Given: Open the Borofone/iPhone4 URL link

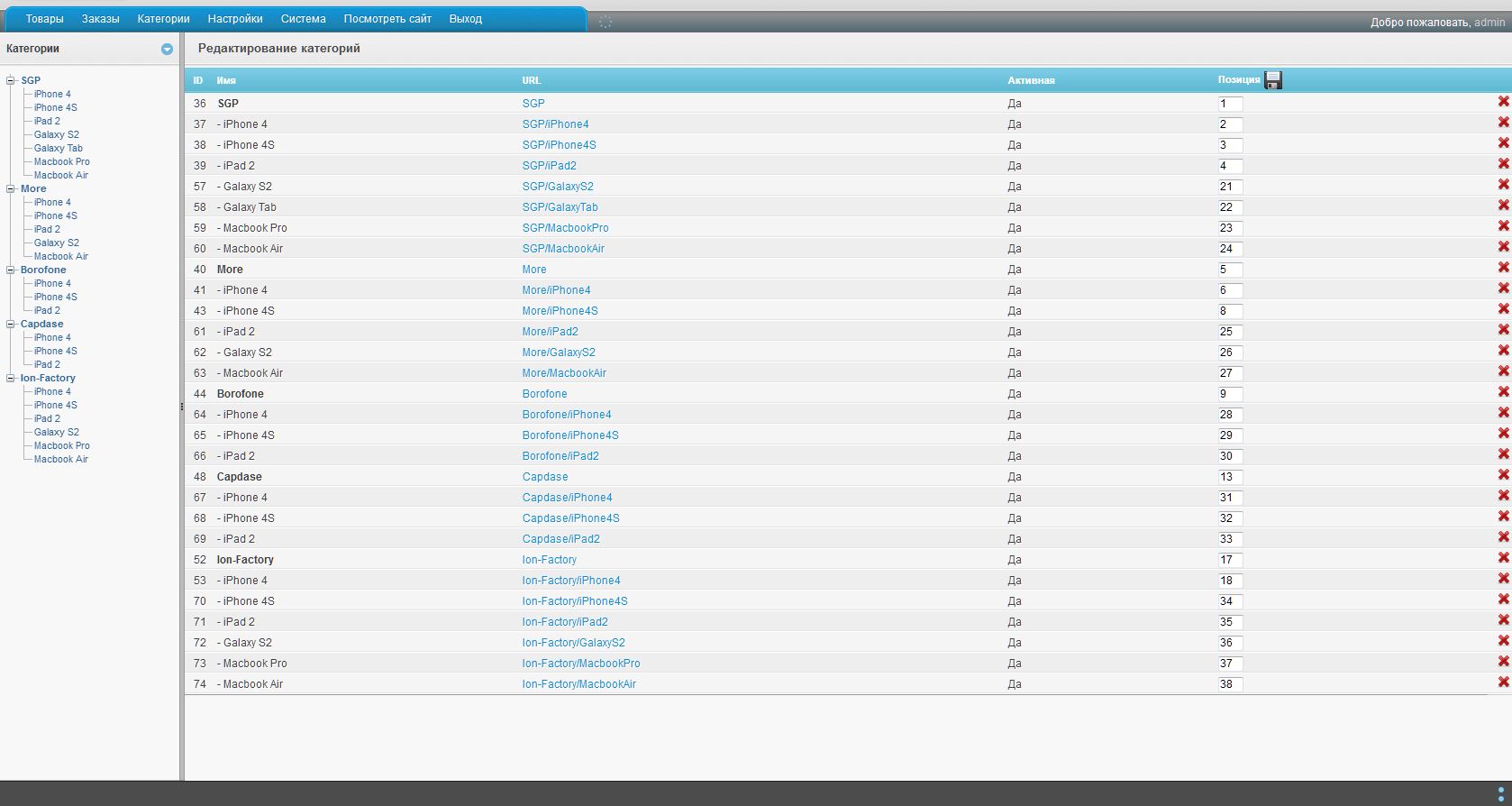Looking at the screenshot, I should click(x=567, y=415).
